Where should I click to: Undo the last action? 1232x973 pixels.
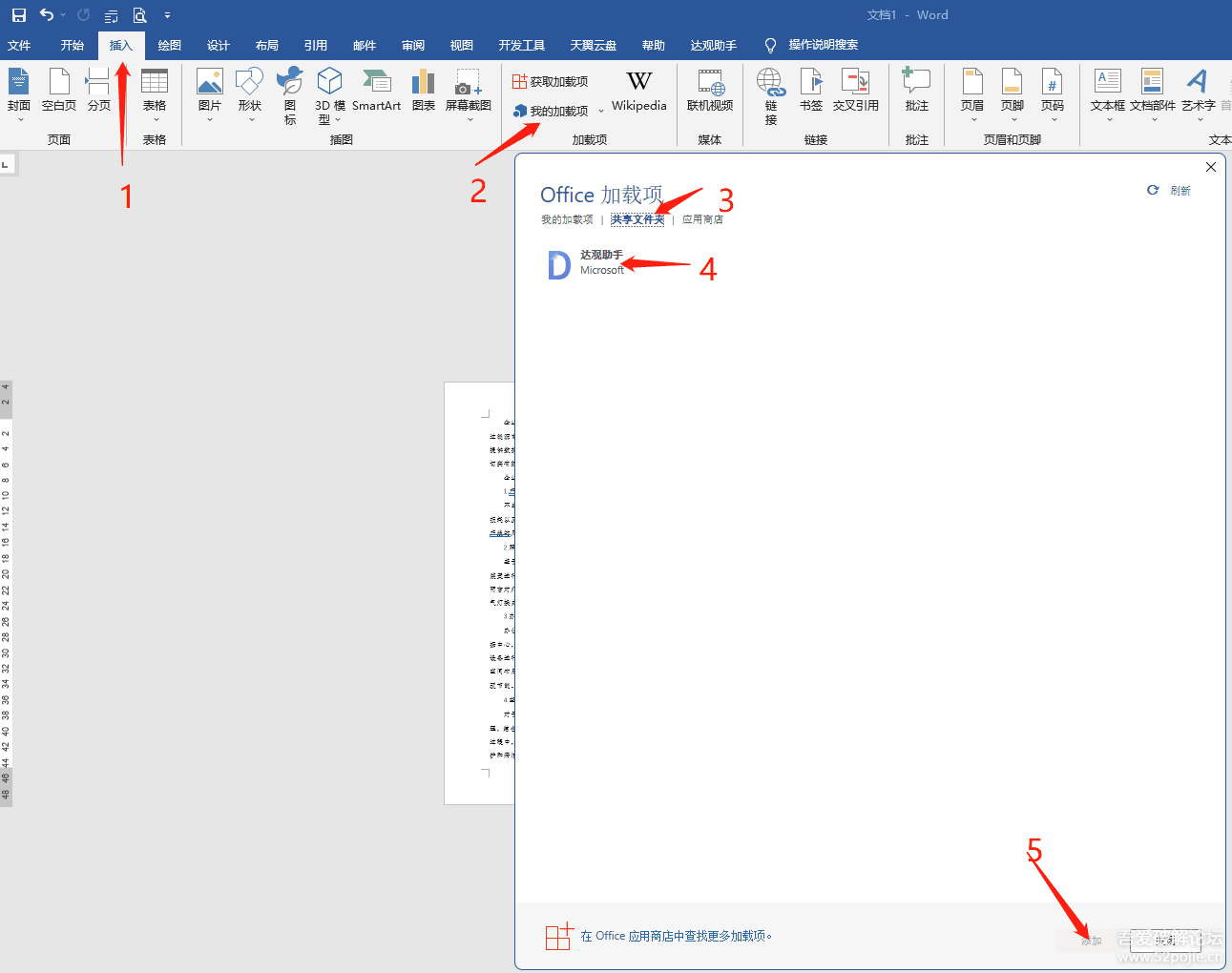[x=46, y=15]
